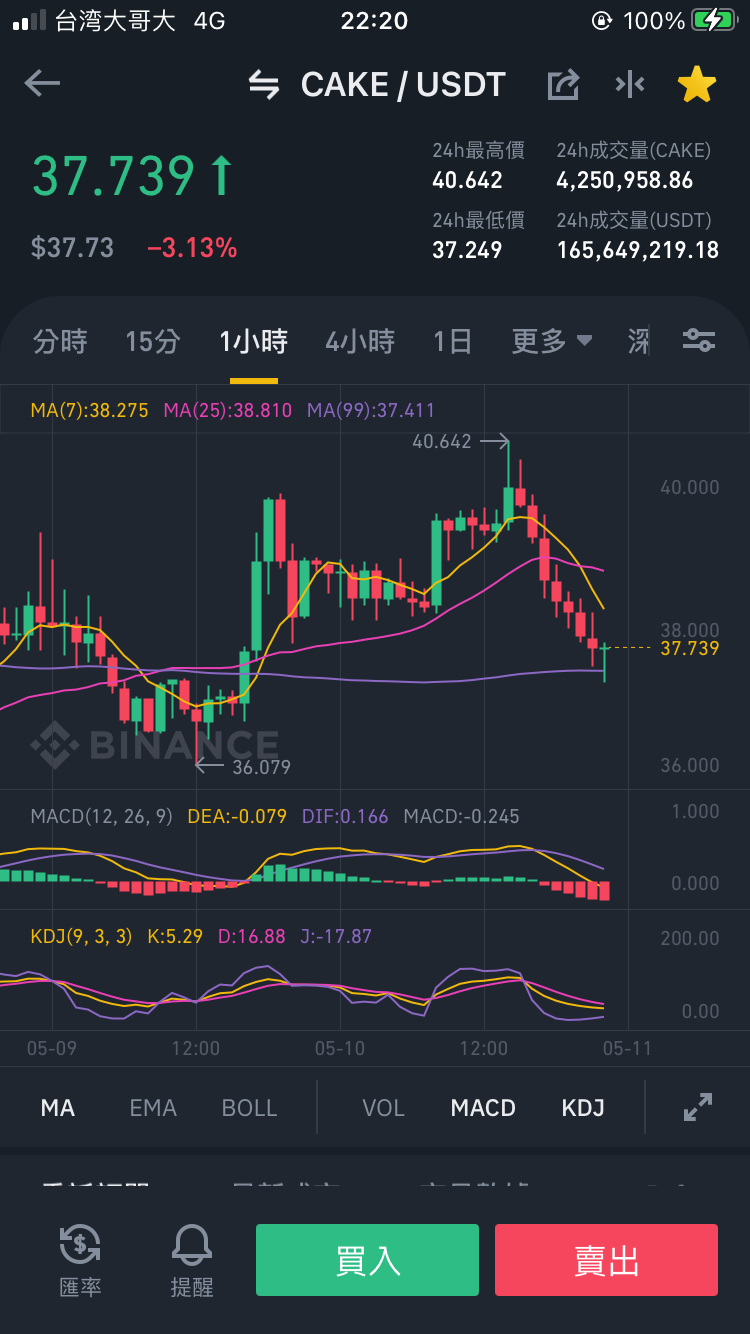750x1334 pixels.
Task: Open the 提醒 alert bell
Action: pos(192,1260)
